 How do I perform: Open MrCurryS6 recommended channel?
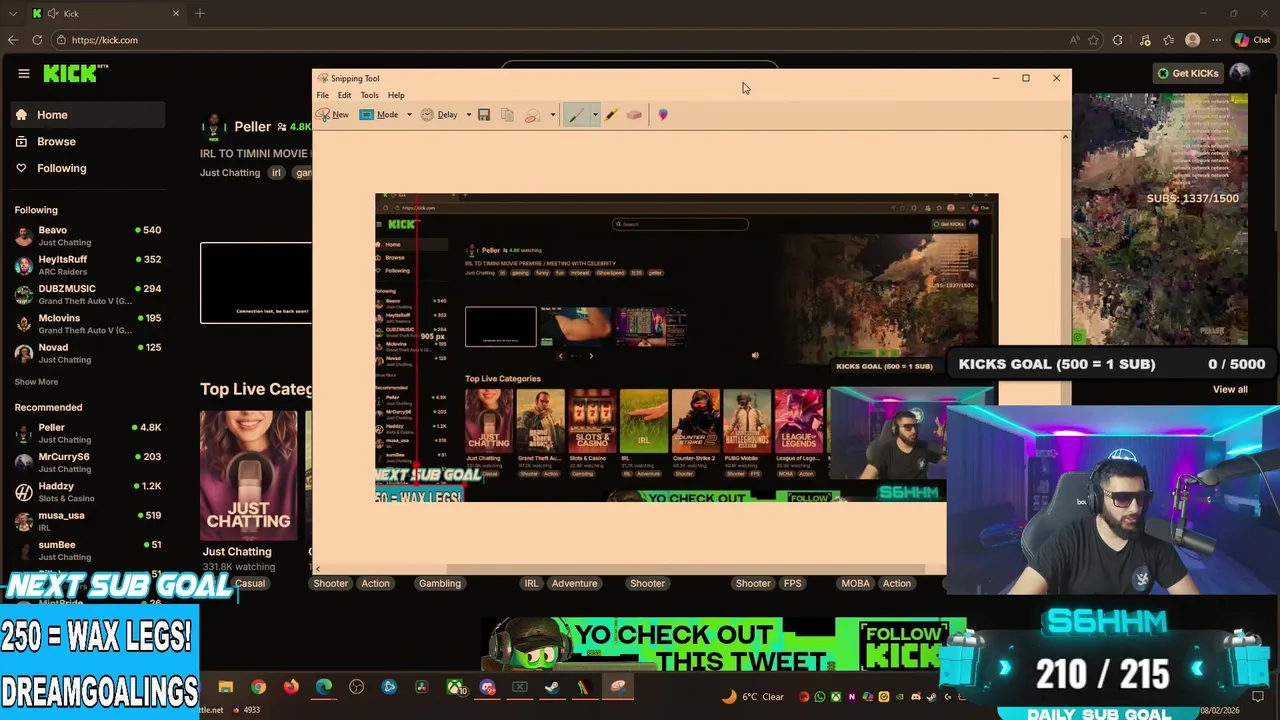pos(87,462)
